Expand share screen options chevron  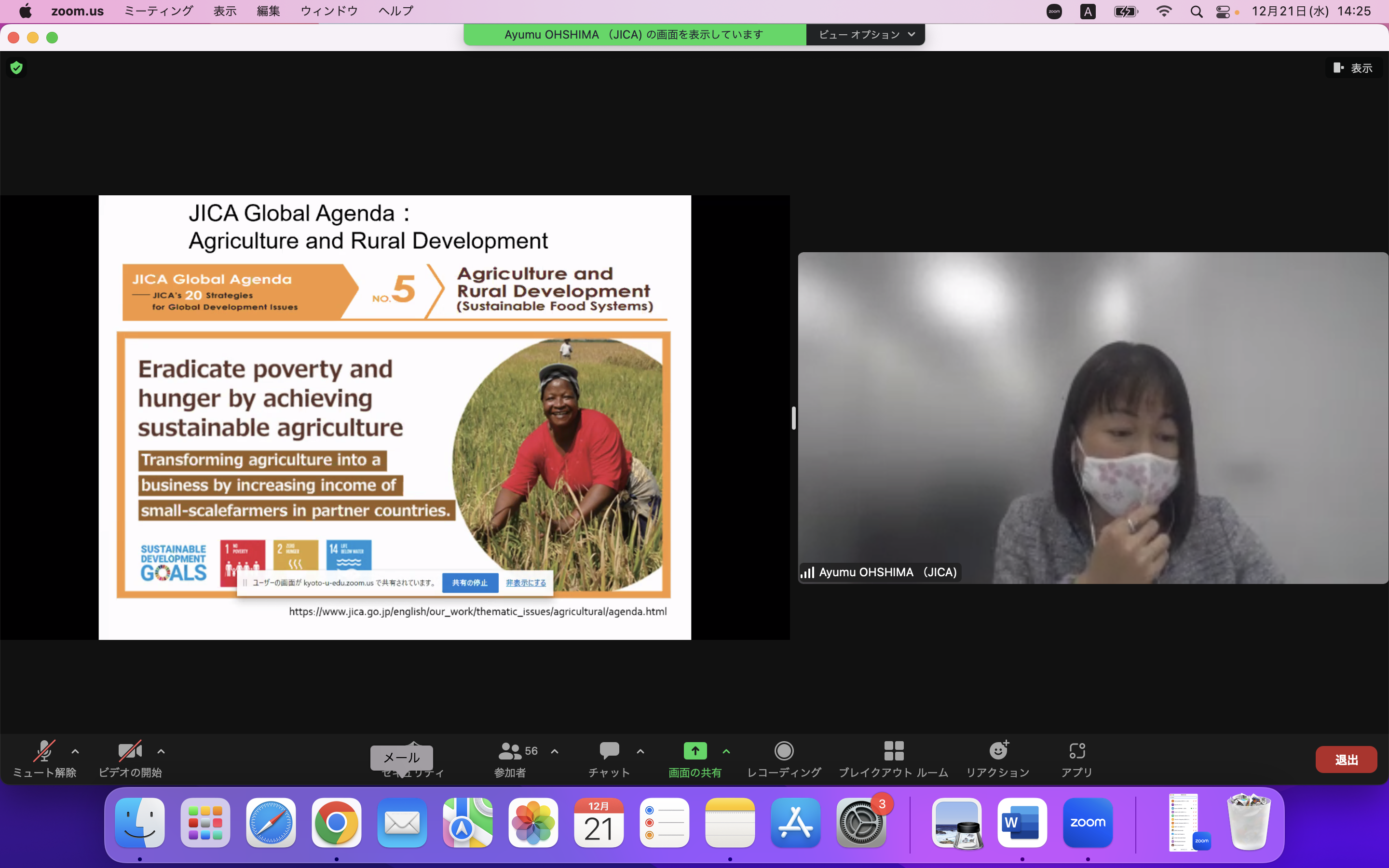(x=726, y=751)
